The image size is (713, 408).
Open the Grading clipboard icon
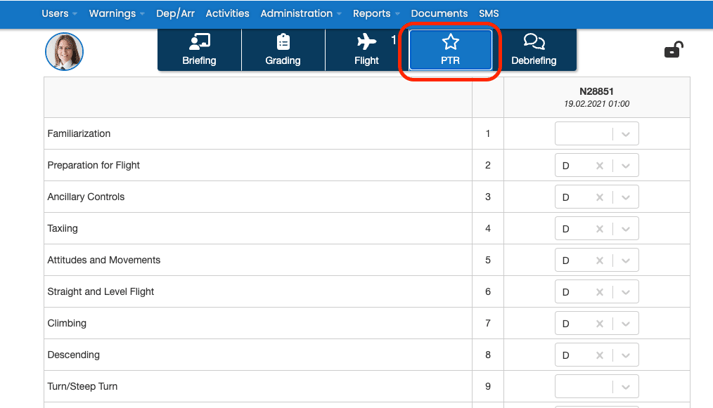point(283,42)
